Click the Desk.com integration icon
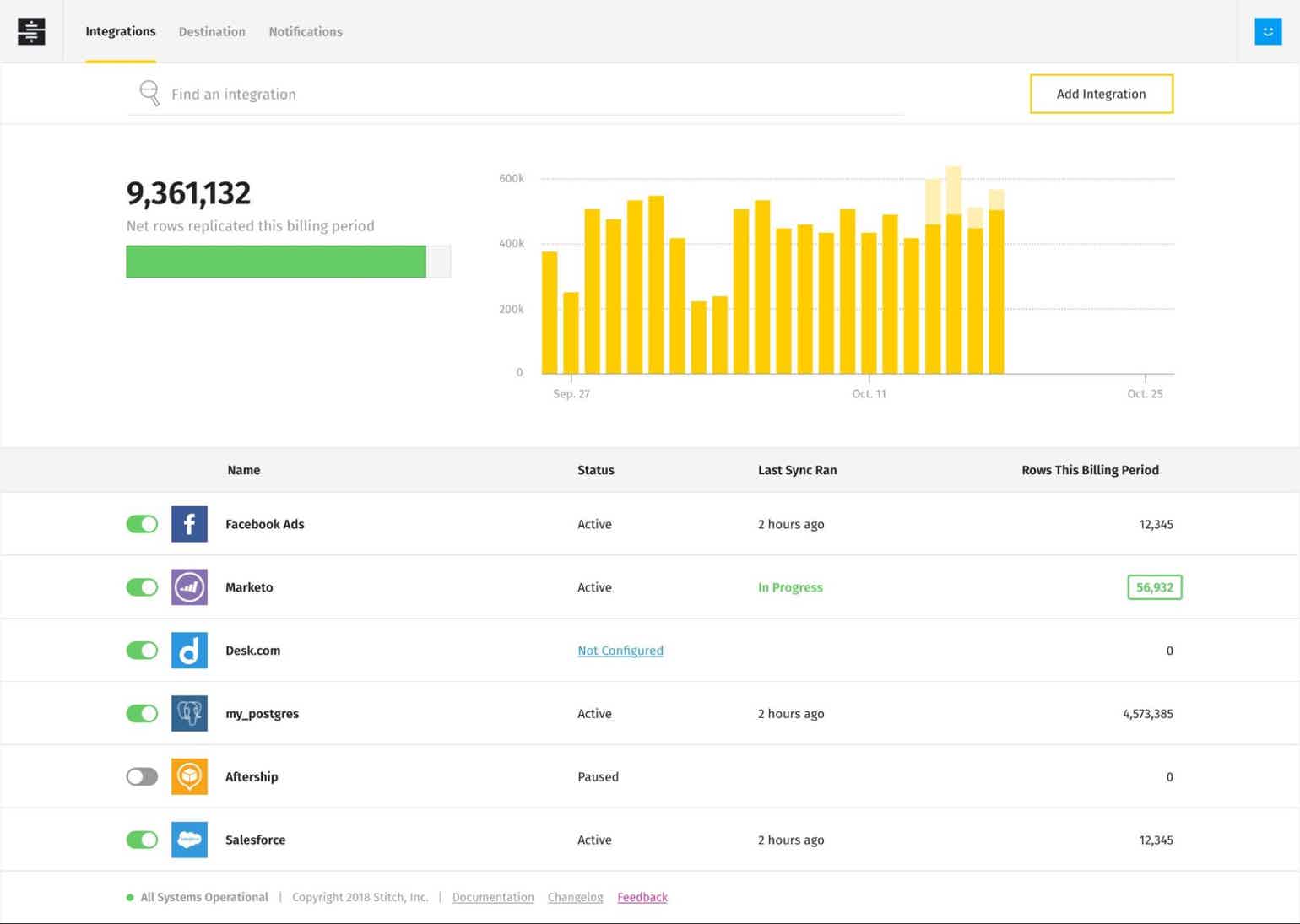This screenshot has height=924, width=1300. (x=189, y=650)
